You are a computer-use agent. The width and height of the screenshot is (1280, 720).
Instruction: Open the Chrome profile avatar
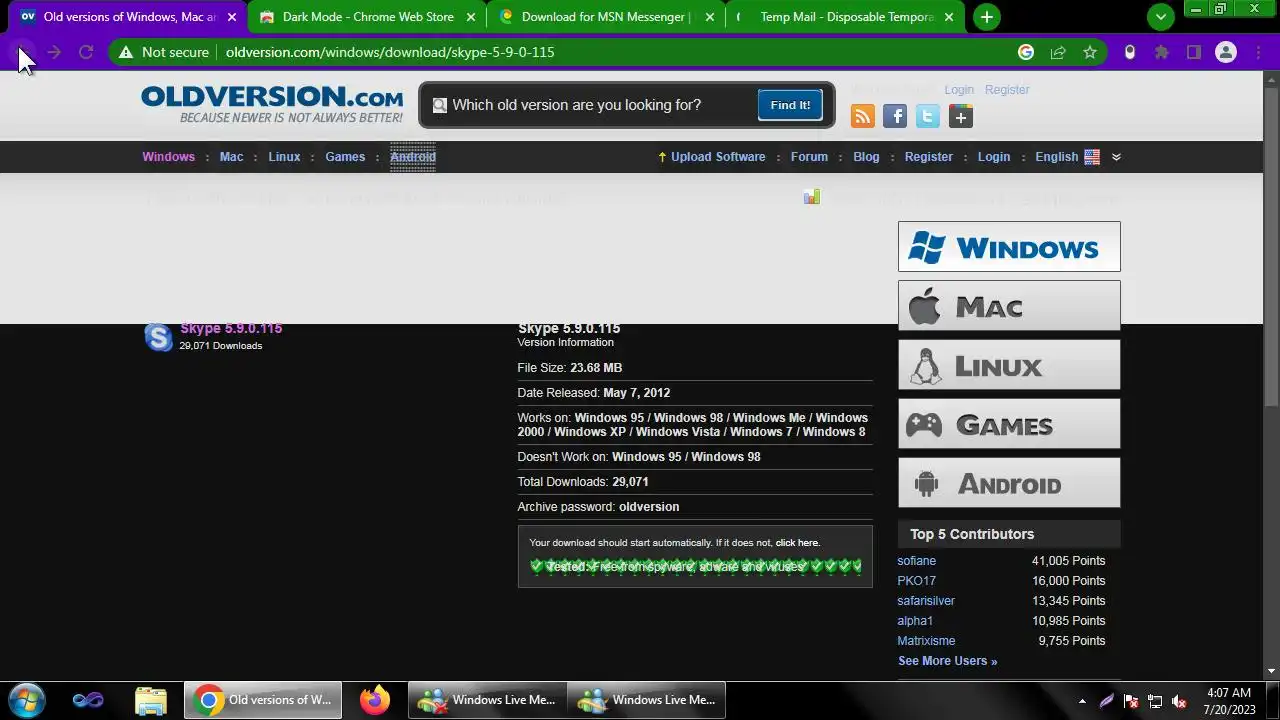click(1226, 52)
